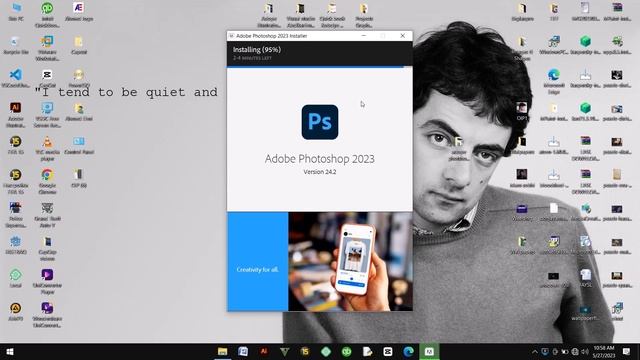
Task: Select the VLC media player desktop icon
Action: pyautogui.click(x=47, y=148)
